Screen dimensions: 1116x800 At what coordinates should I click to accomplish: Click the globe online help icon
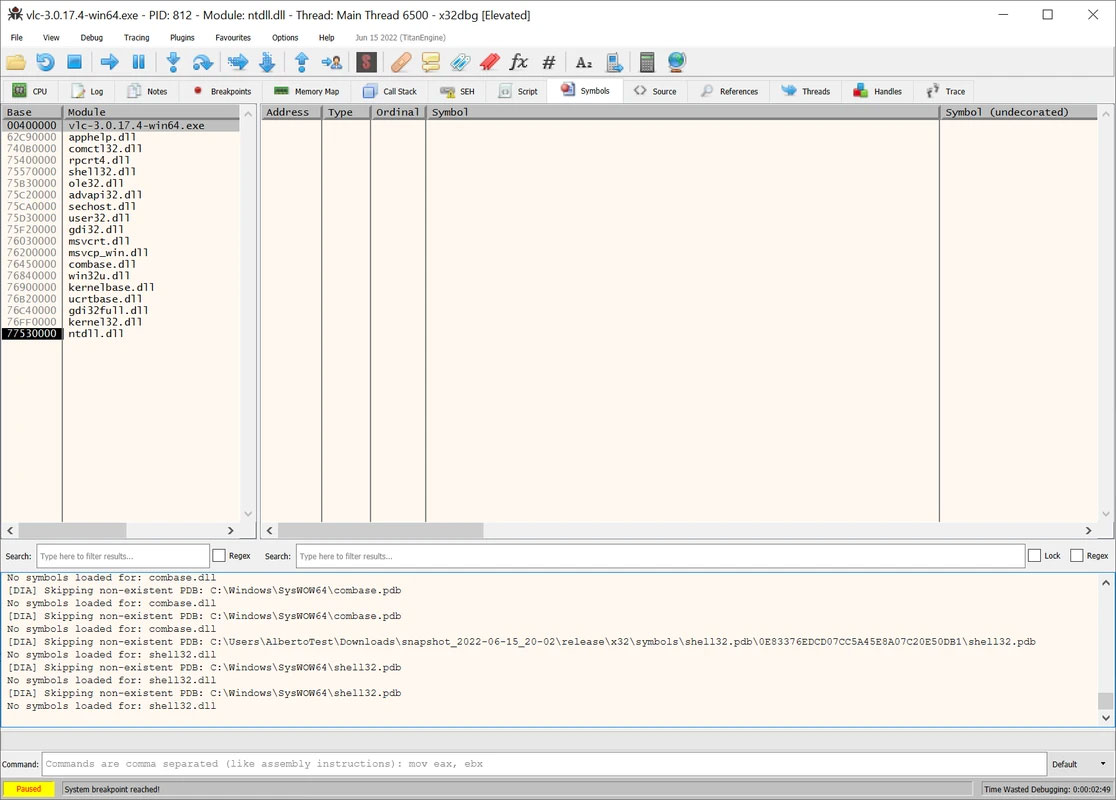point(677,63)
